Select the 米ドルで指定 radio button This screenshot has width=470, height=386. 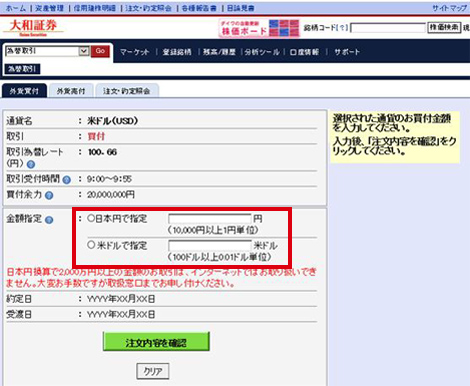tap(91, 245)
